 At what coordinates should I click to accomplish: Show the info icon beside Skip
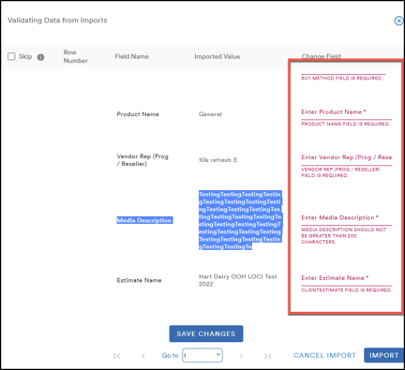[x=41, y=57]
